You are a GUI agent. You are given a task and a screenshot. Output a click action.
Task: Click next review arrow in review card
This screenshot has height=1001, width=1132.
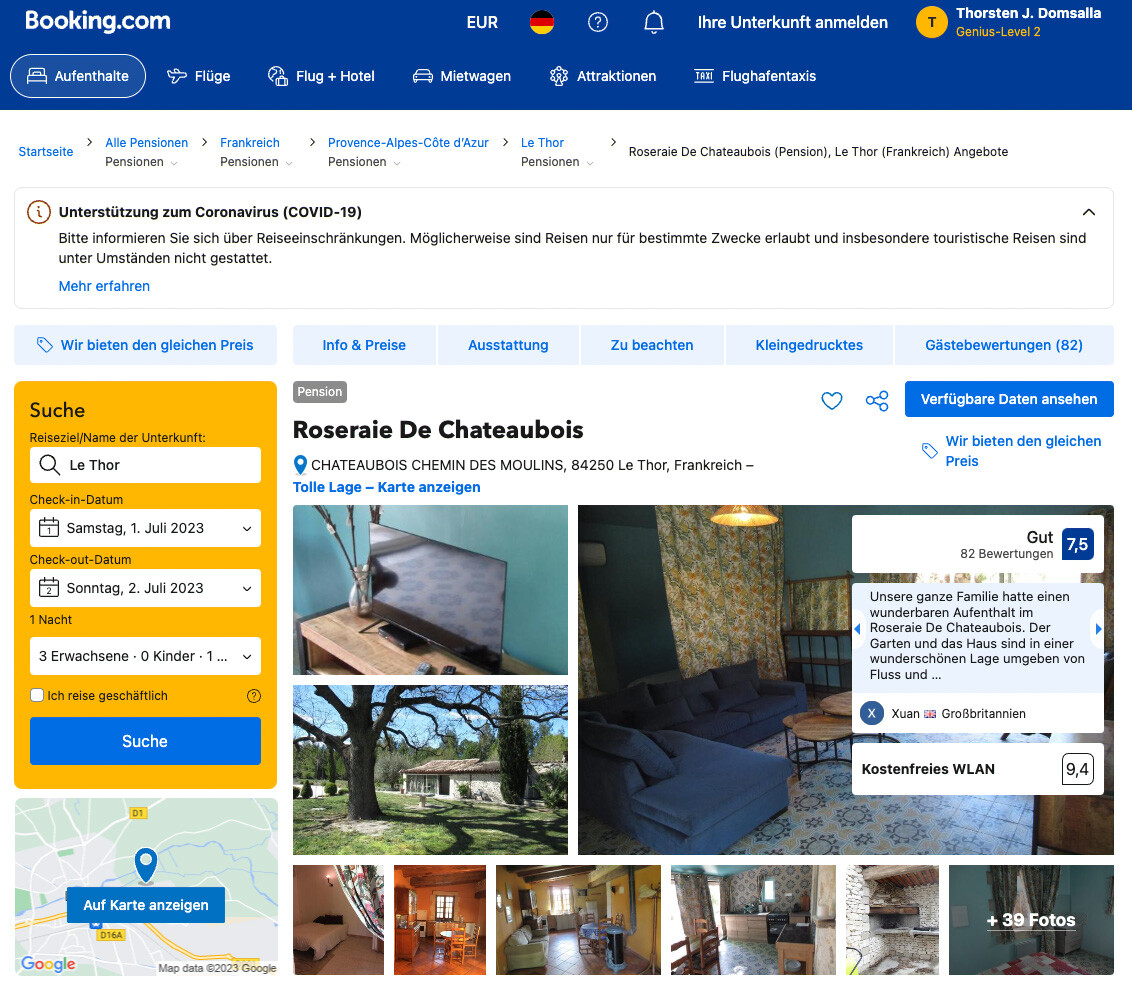(x=1098, y=629)
